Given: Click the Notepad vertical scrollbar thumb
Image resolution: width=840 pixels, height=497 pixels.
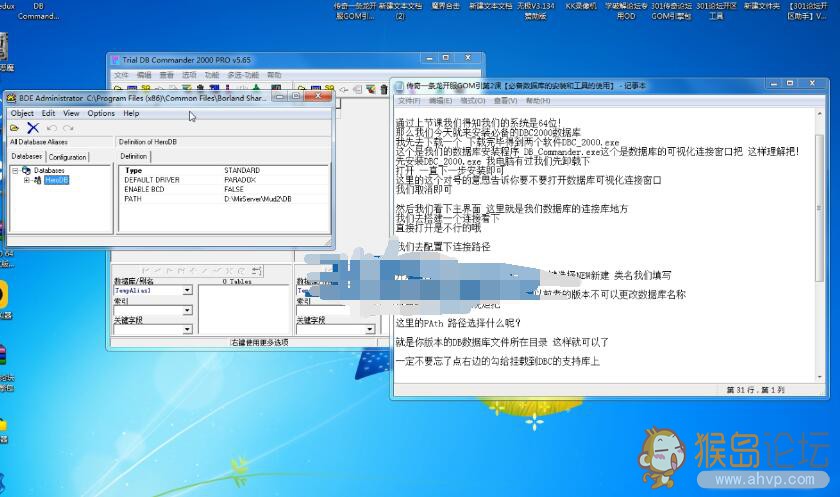Looking at the screenshot, I should coord(820,208).
